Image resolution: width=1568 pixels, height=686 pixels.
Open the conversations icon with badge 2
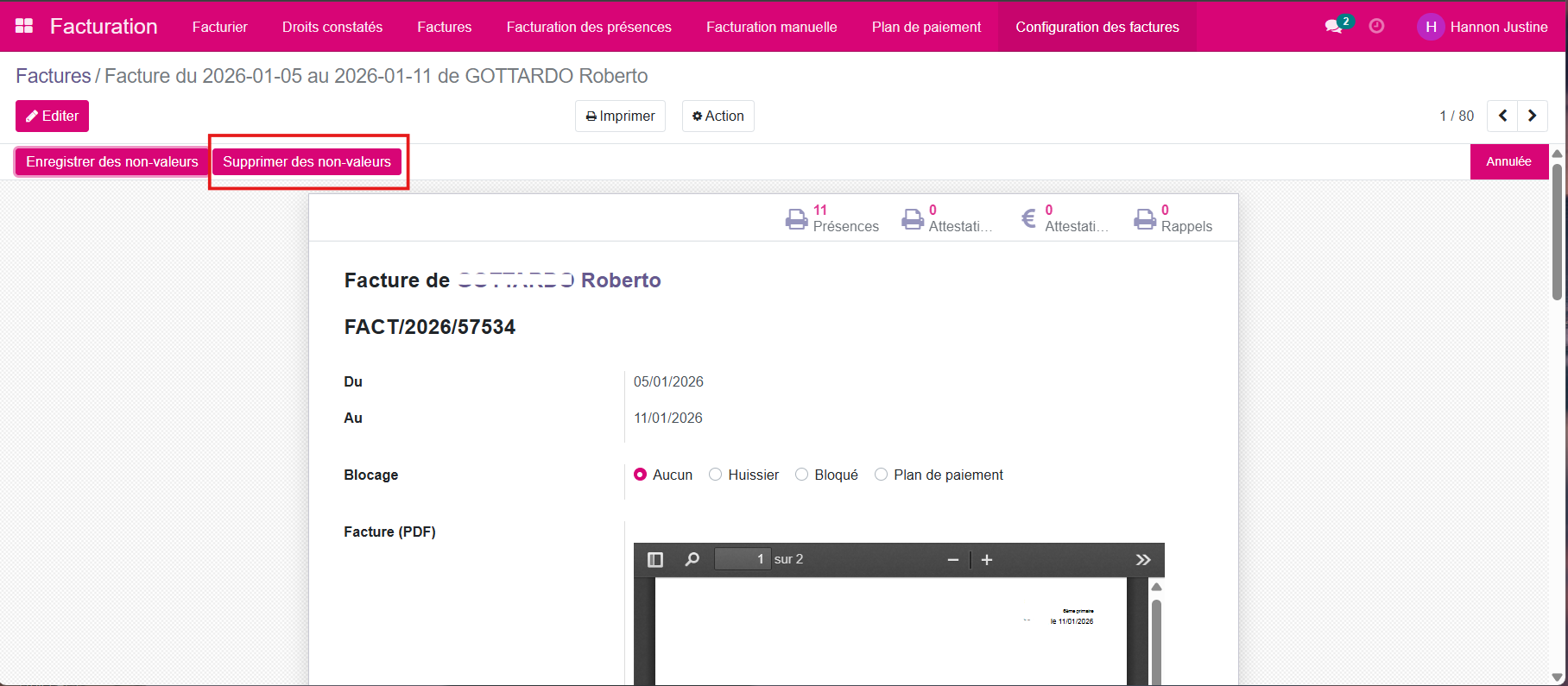(1335, 26)
